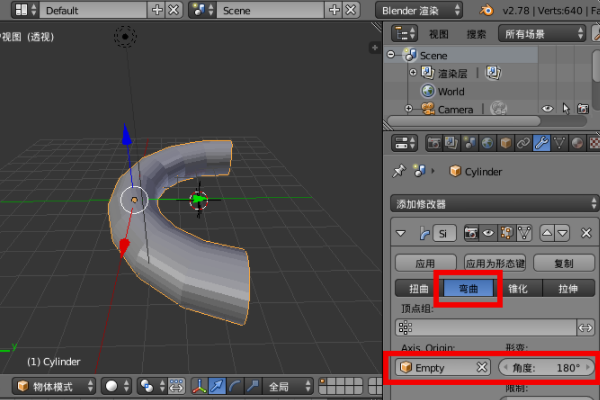Toggle Camera renderability icon
600x400 pixels.
[x=583, y=109]
